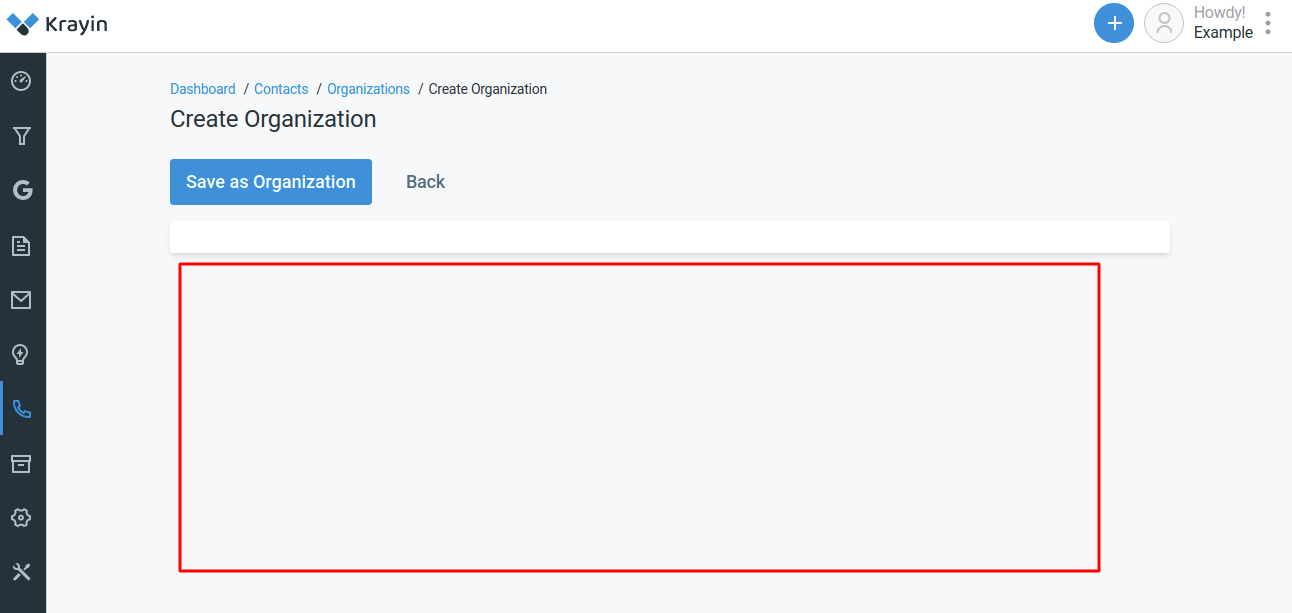Open the Contacts phone icon

click(22, 408)
